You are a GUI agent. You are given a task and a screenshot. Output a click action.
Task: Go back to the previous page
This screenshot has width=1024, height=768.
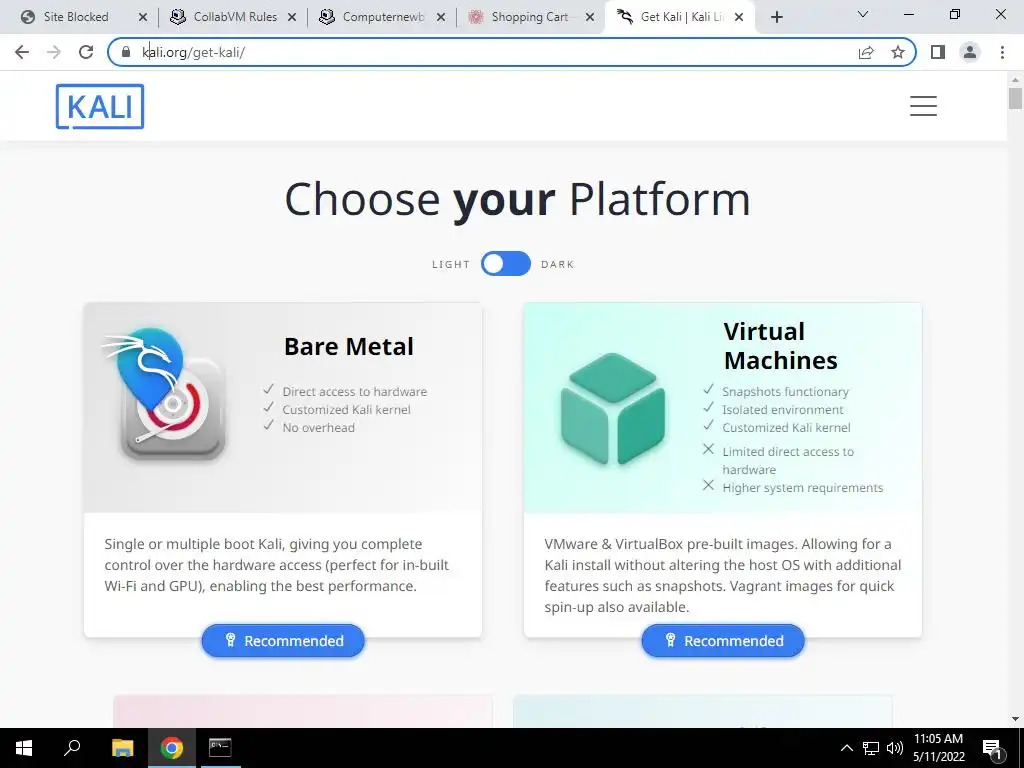tap(22, 52)
